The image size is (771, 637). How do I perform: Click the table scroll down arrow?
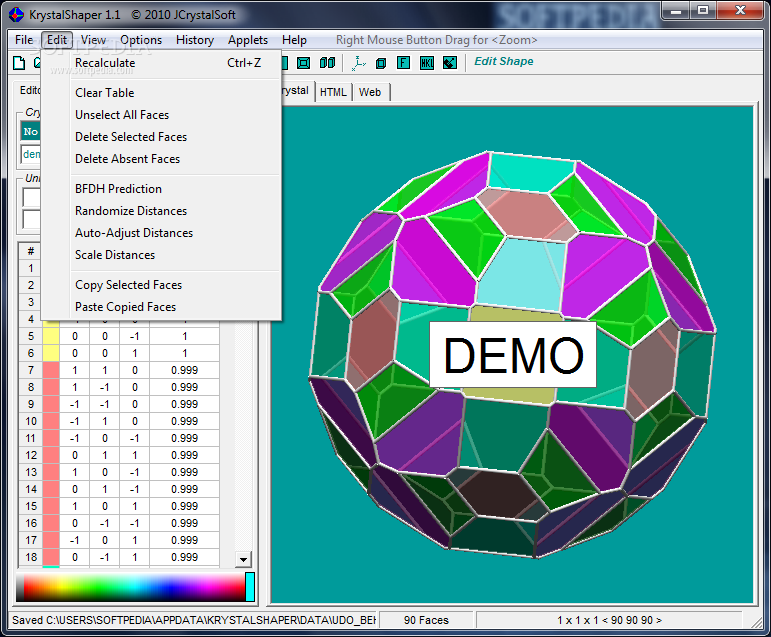(x=243, y=559)
